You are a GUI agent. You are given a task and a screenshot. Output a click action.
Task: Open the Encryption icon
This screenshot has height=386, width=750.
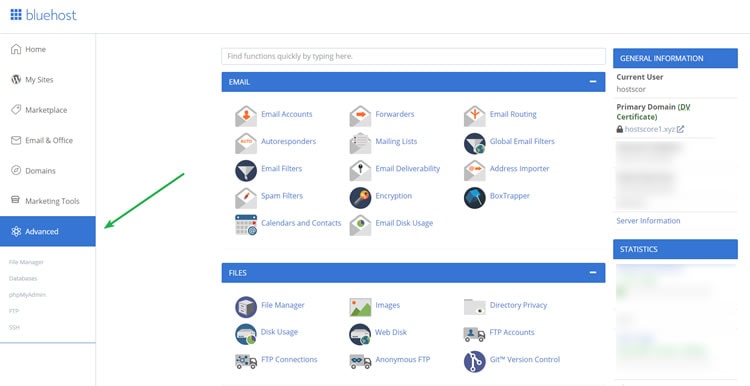point(360,198)
